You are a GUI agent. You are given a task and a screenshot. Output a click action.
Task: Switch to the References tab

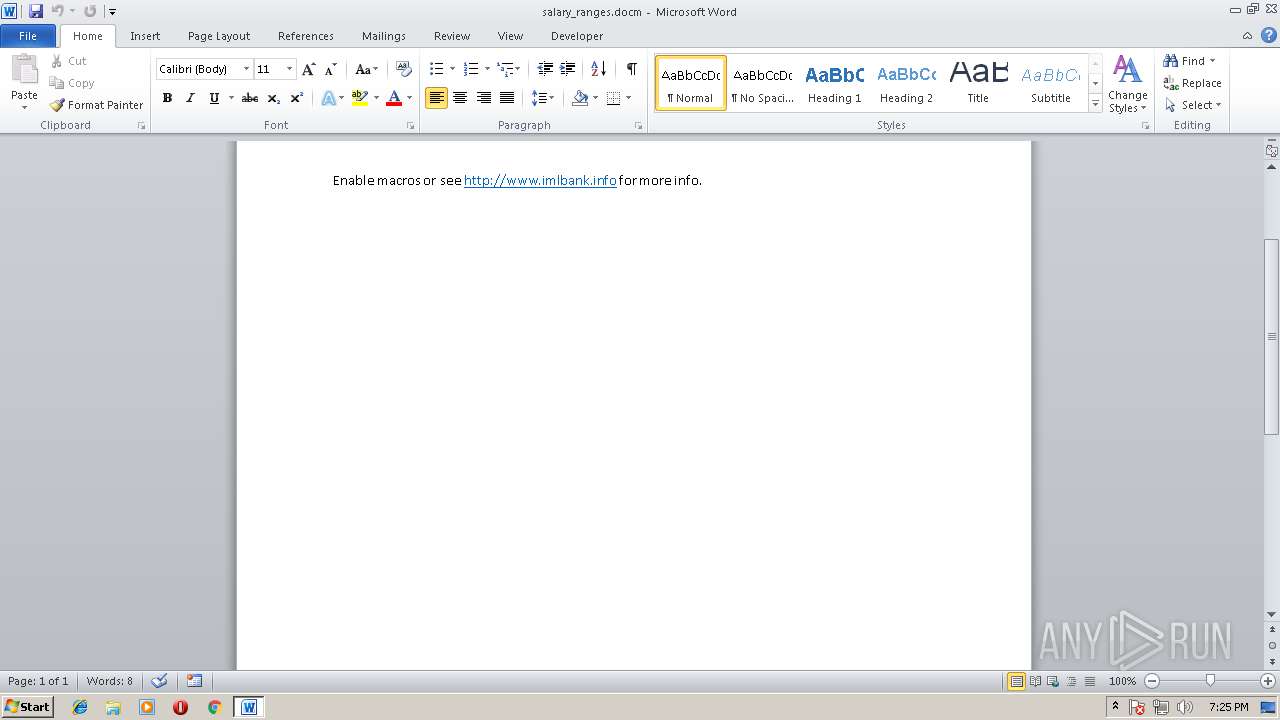306,36
